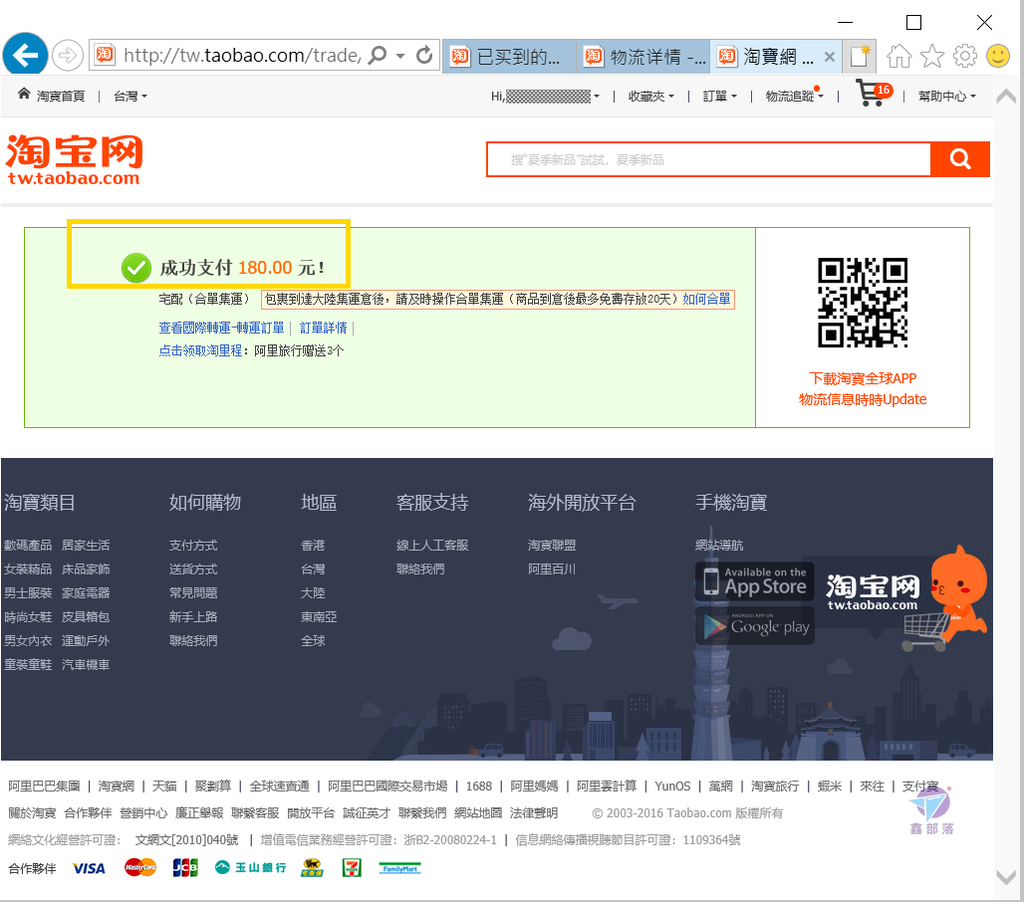Expand the 物流追蹤 dropdown
The width and height of the screenshot is (1024, 902).
pyautogui.click(x=794, y=96)
